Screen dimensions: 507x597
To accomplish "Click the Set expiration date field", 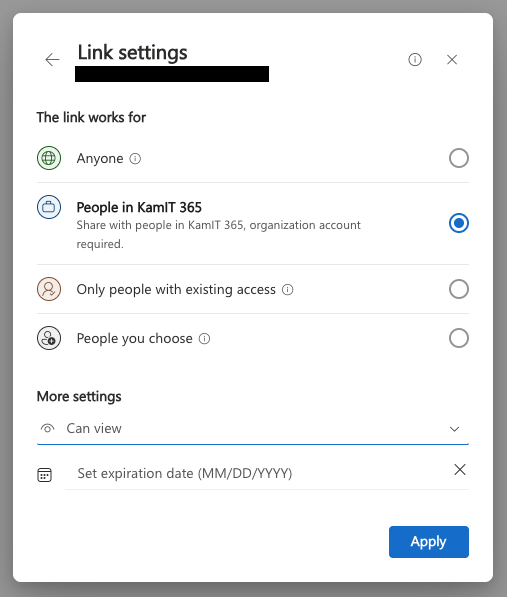I will [x=257, y=473].
